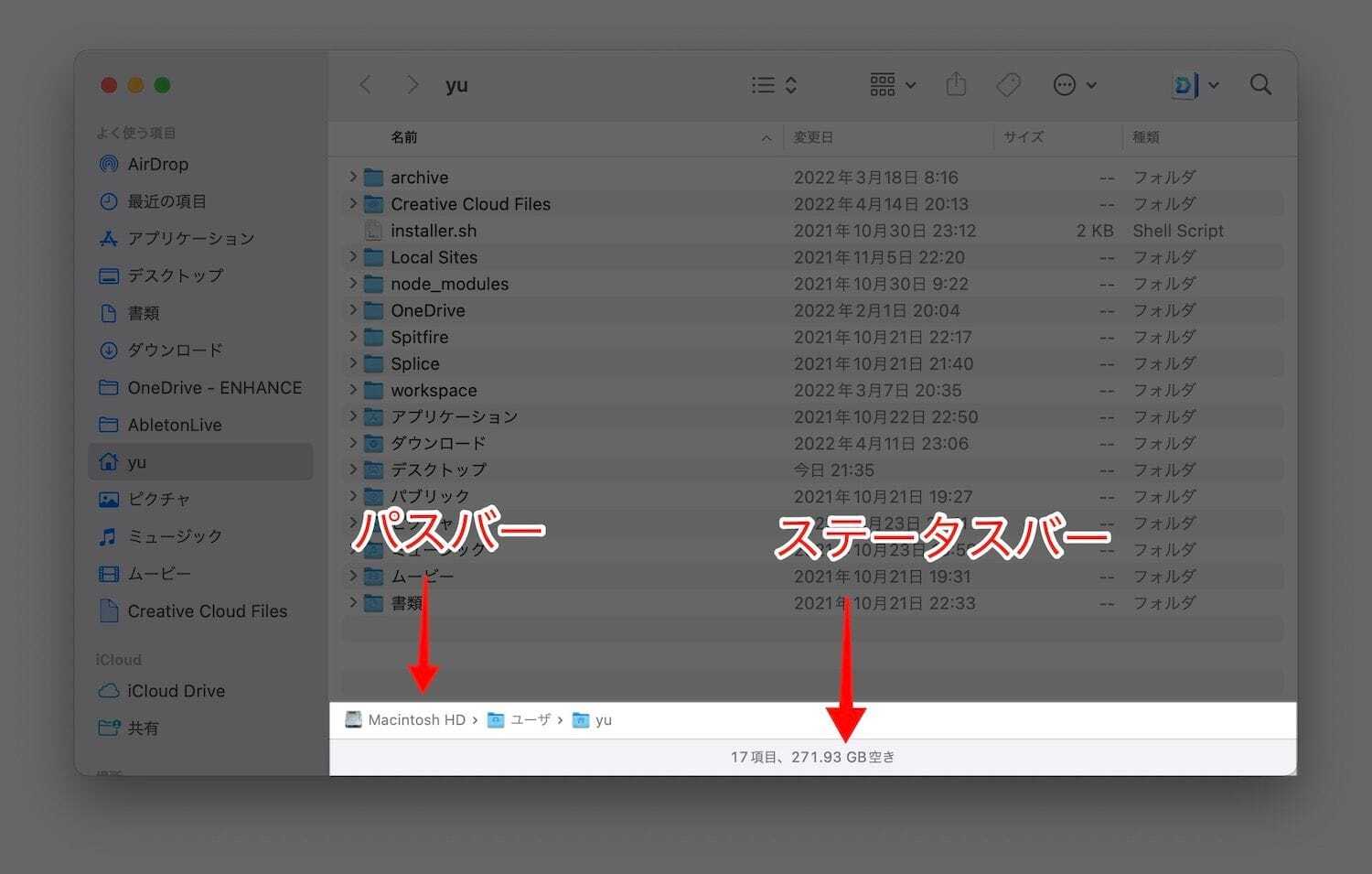Screen dimensions: 1372x874
Task: Select the installer.sh file
Action: click(x=812, y=231)
